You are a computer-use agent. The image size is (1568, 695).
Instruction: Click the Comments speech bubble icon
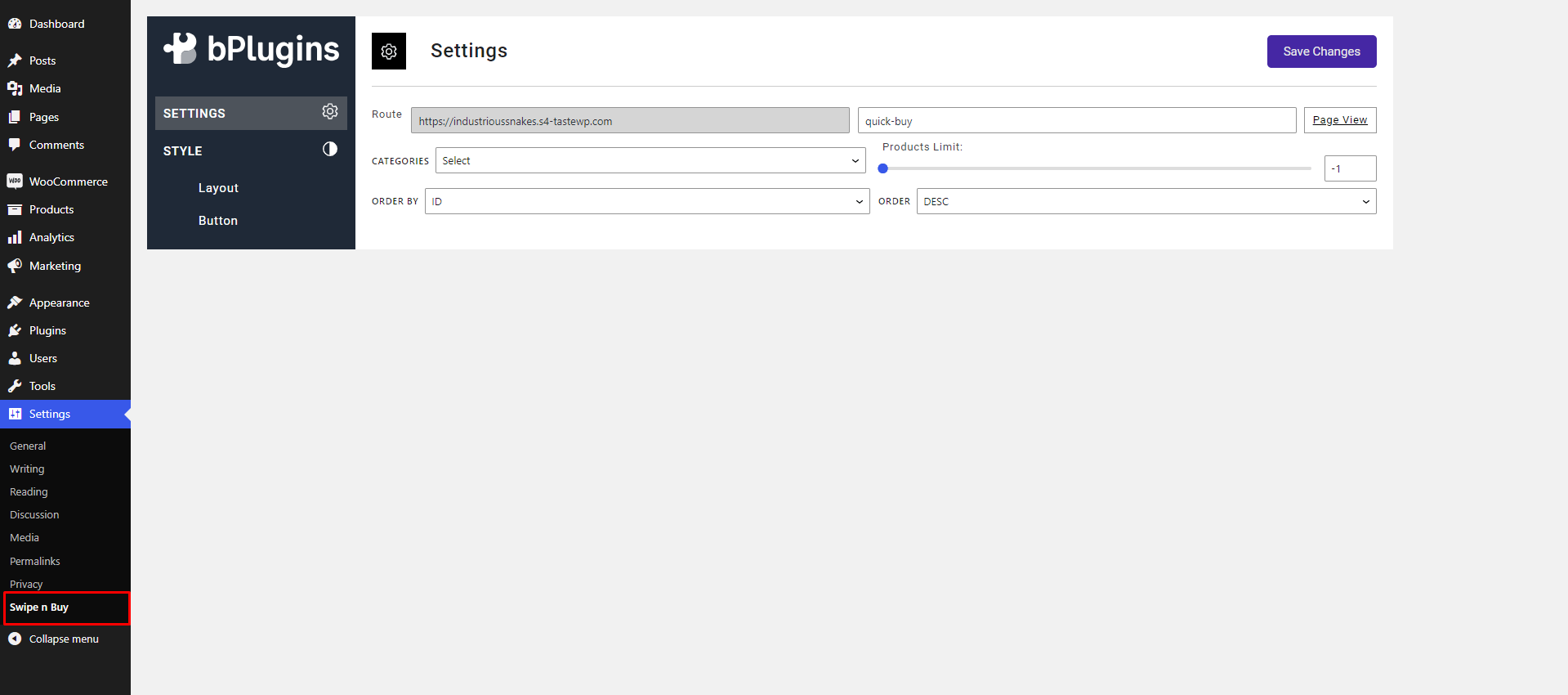click(x=15, y=145)
